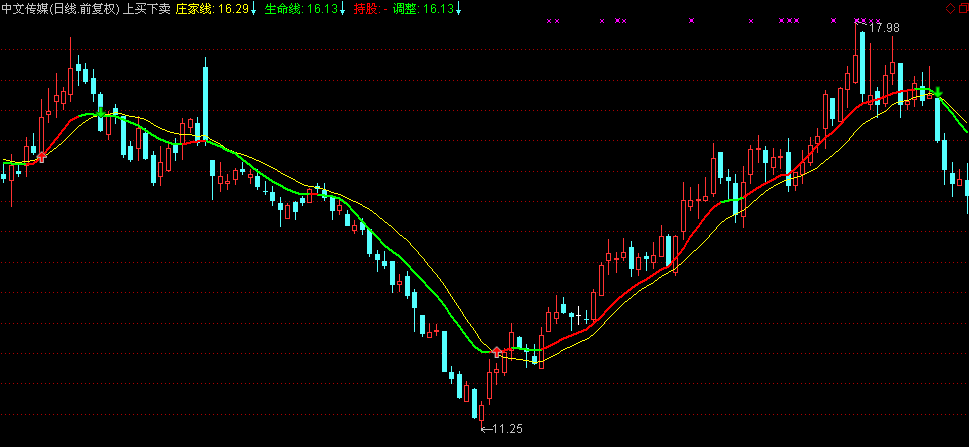
Task: Click the cyan down arrow after 调整 value
Action: coord(458,9)
